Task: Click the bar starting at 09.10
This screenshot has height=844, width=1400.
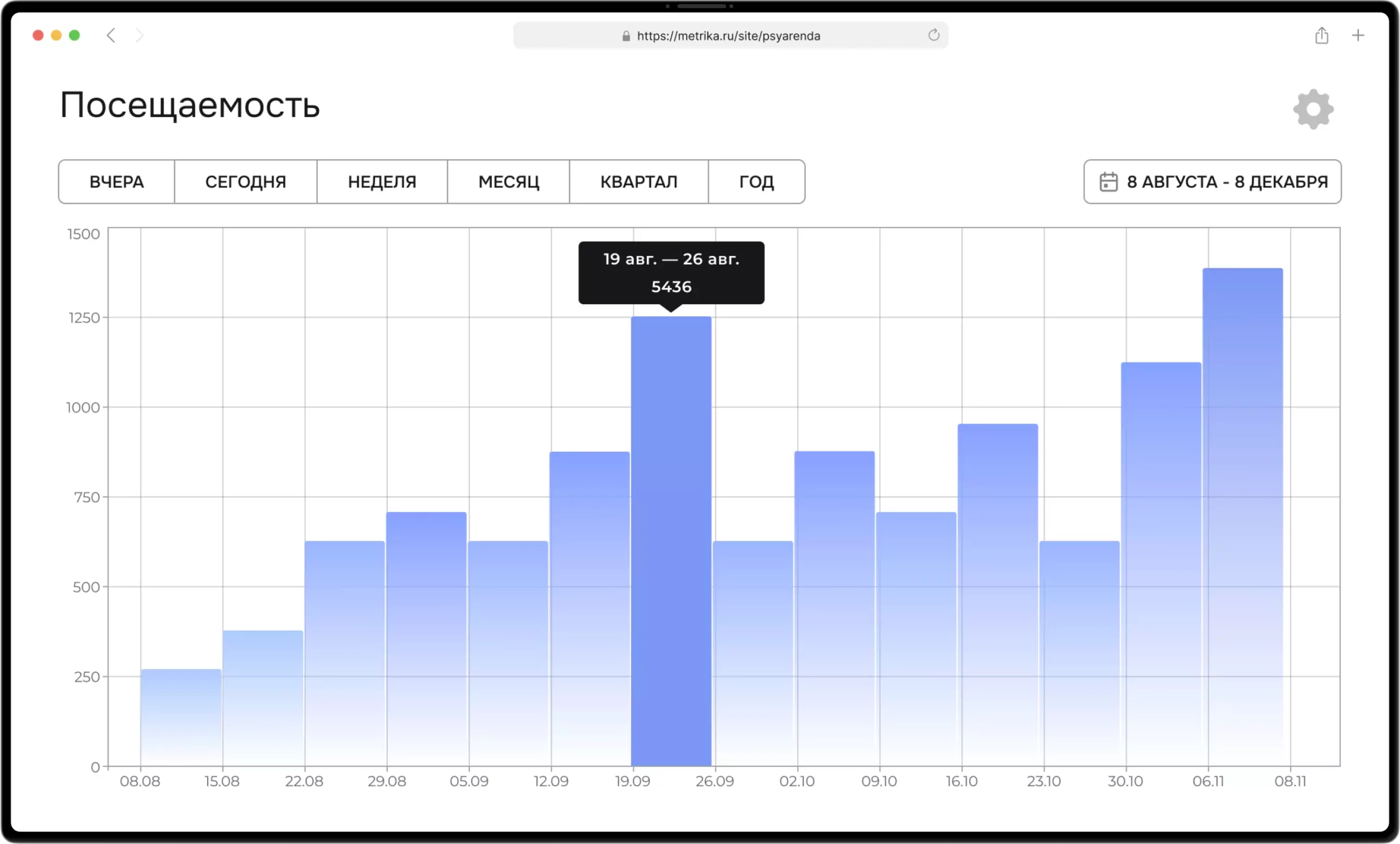Action: (x=917, y=639)
